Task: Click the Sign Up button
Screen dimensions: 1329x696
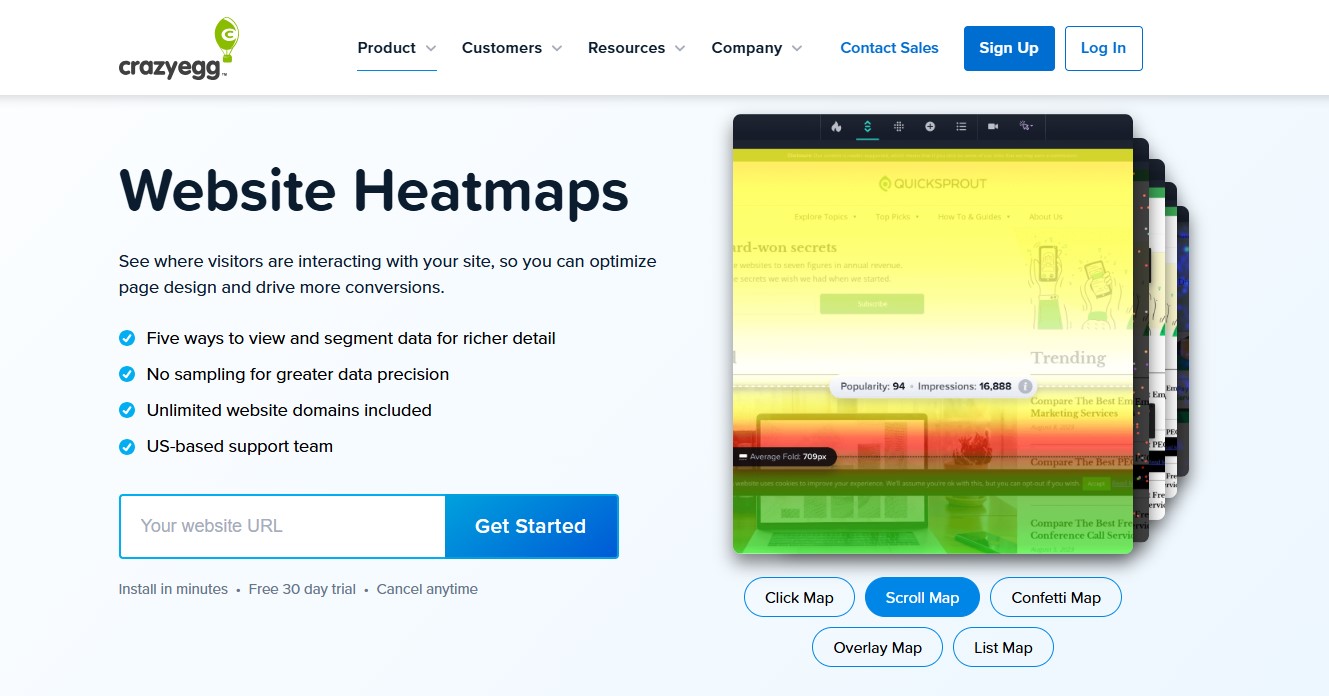Action: [1009, 48]
